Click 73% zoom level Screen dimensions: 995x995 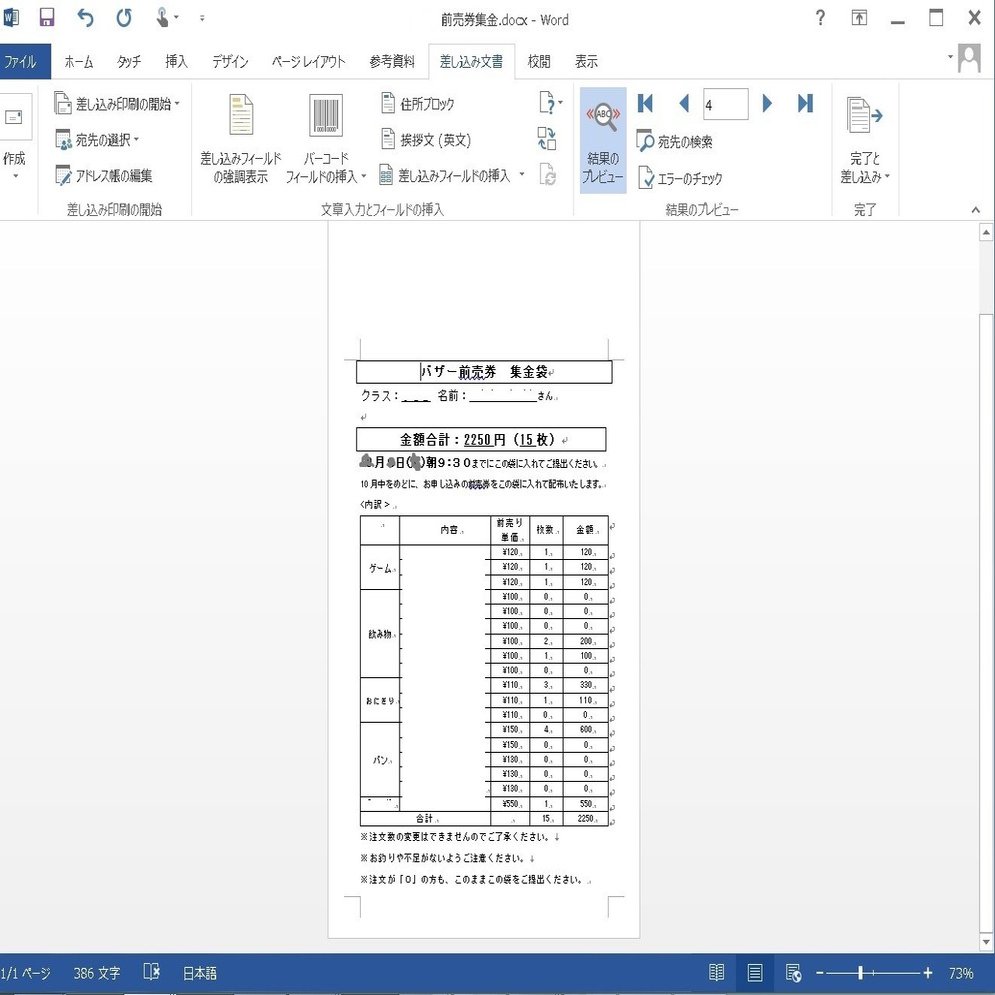coord(961,973)
